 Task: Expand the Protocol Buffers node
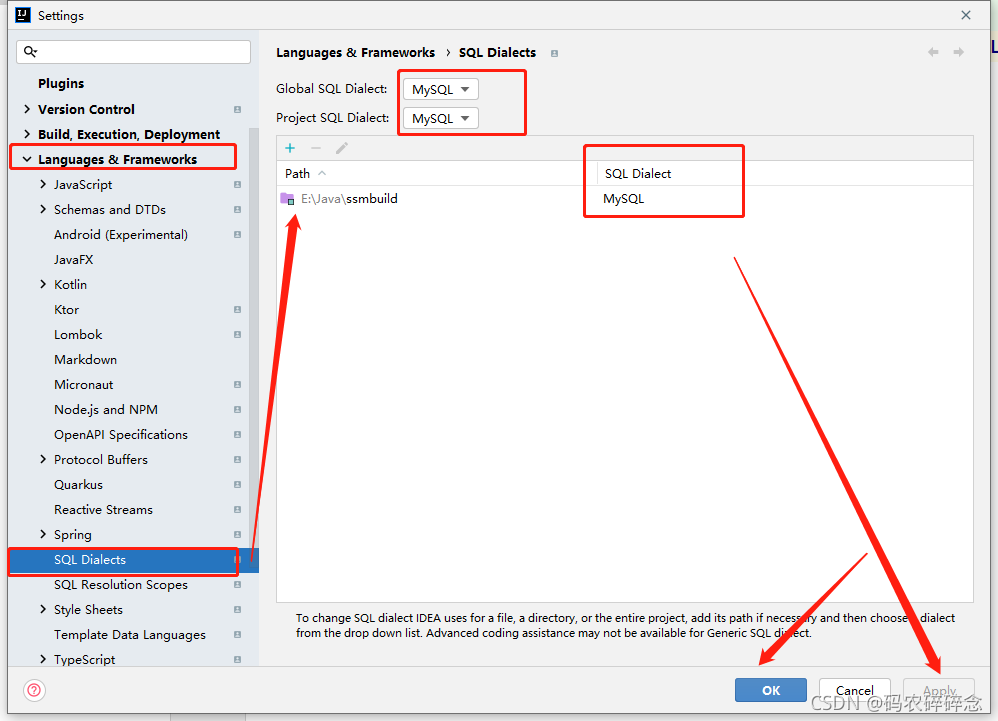[x=43, y=459]
